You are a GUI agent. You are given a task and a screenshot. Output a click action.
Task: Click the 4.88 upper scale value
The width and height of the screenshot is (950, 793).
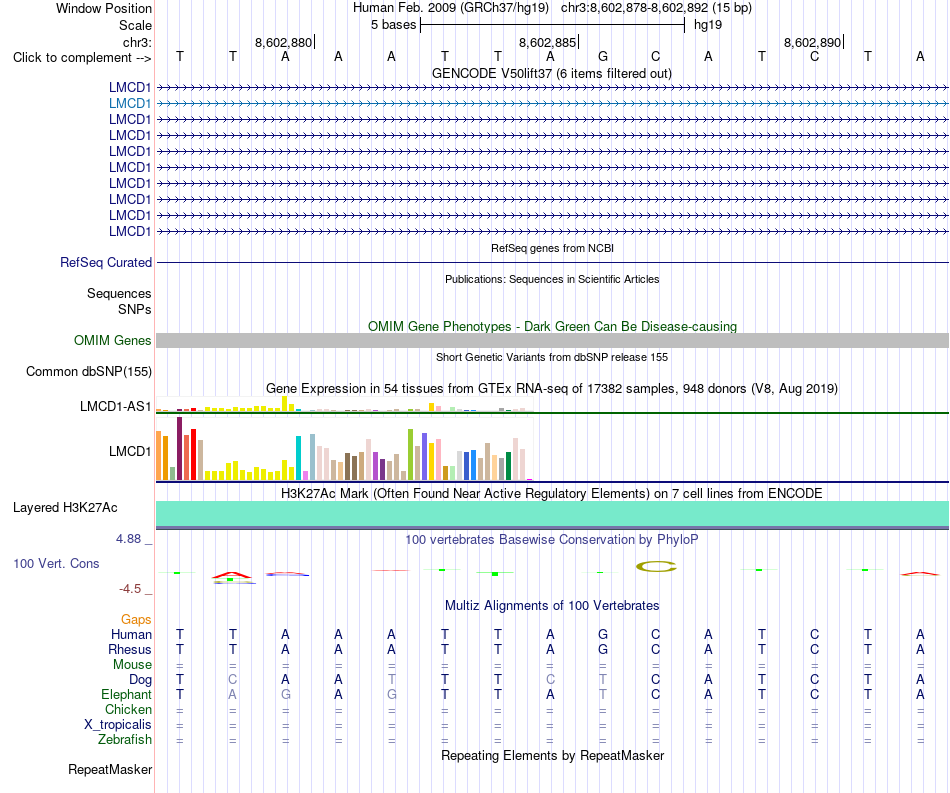(128, 539)
